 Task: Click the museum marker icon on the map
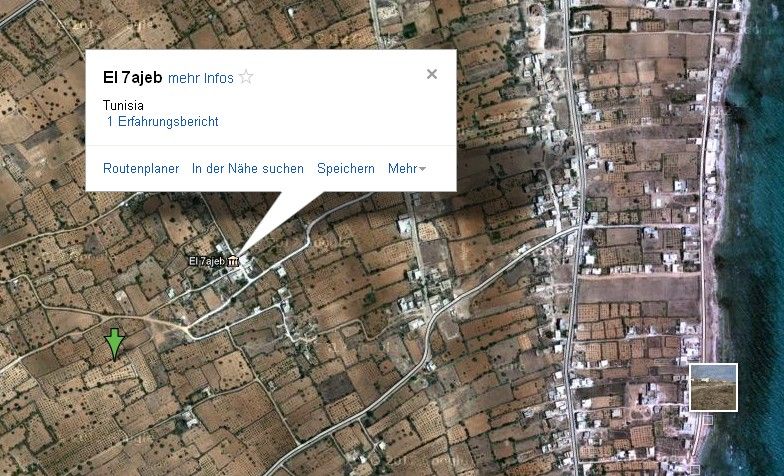pos(232,260)
